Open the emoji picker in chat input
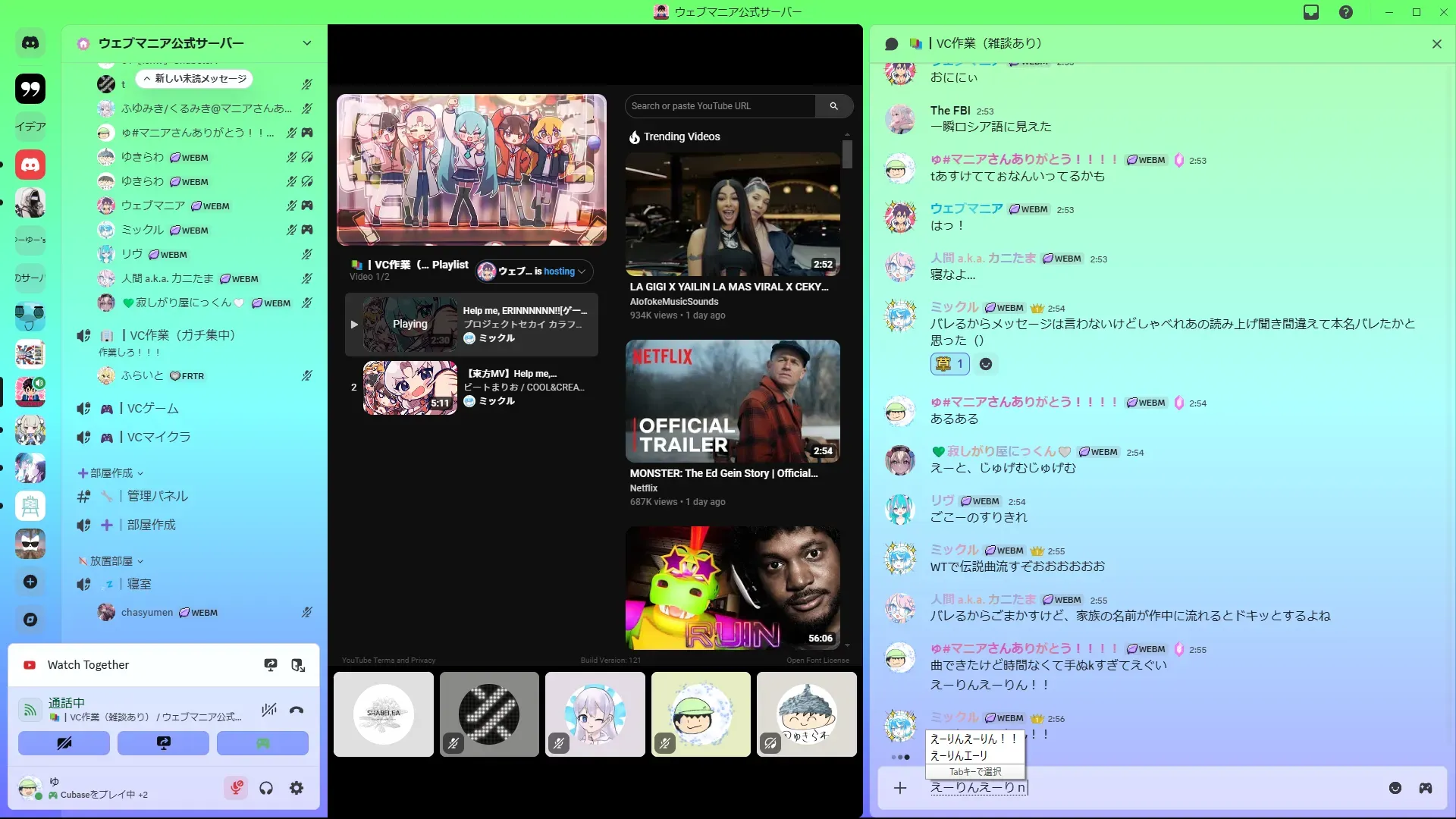This screenshot has width=1456, height=819. [1395, 788]
